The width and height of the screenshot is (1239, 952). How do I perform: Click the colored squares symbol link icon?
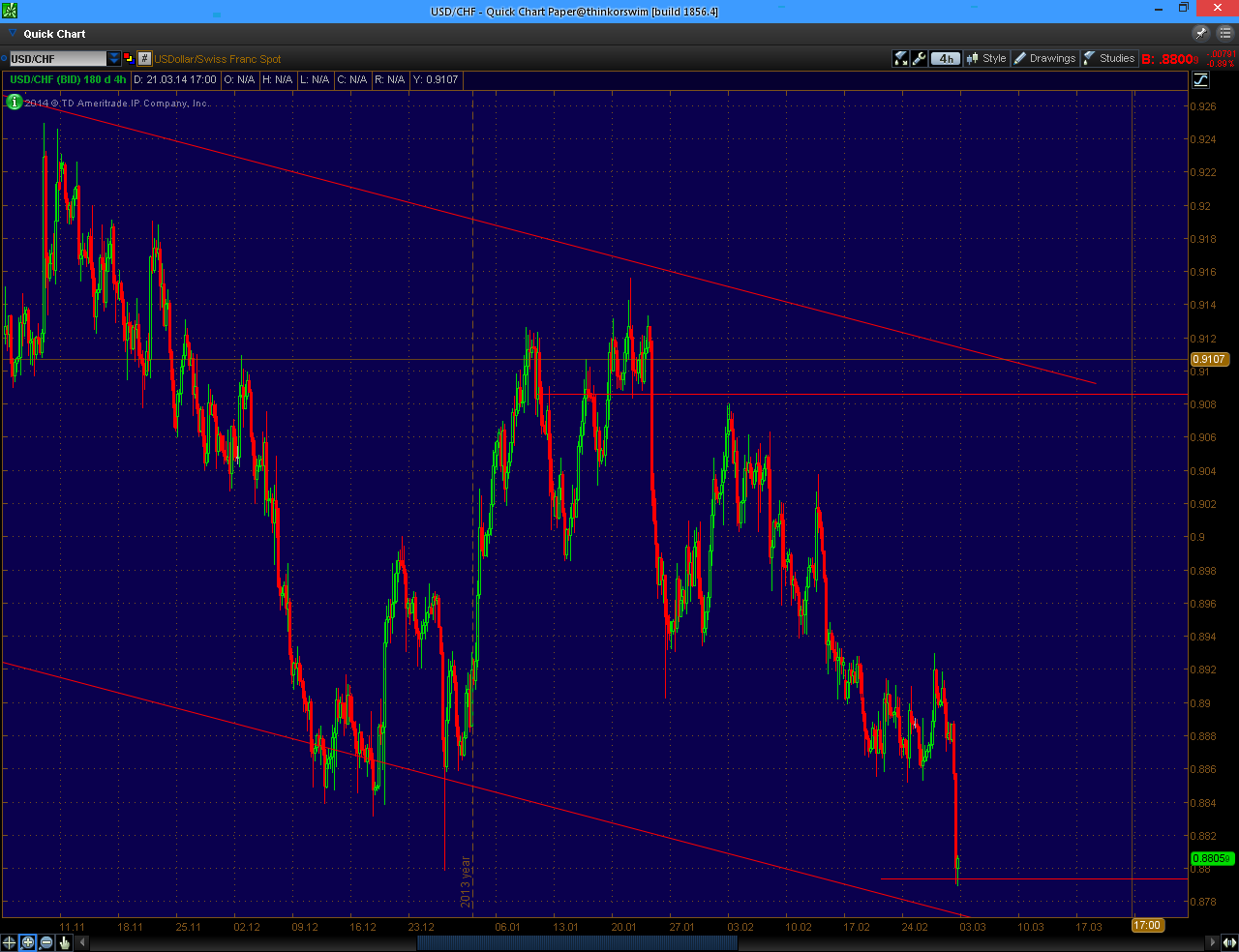click(129, 58)
